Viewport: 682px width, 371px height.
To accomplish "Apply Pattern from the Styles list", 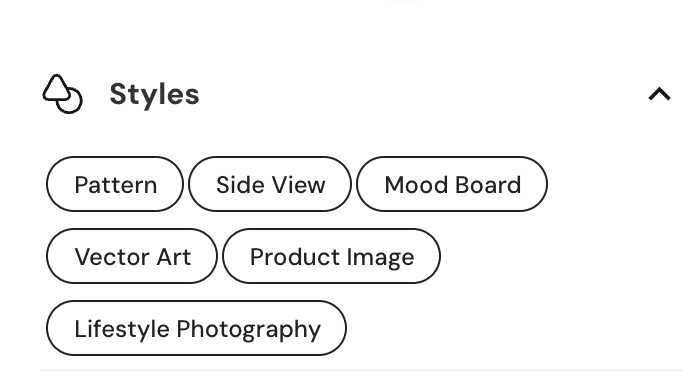I will click(x=115, y=184).
